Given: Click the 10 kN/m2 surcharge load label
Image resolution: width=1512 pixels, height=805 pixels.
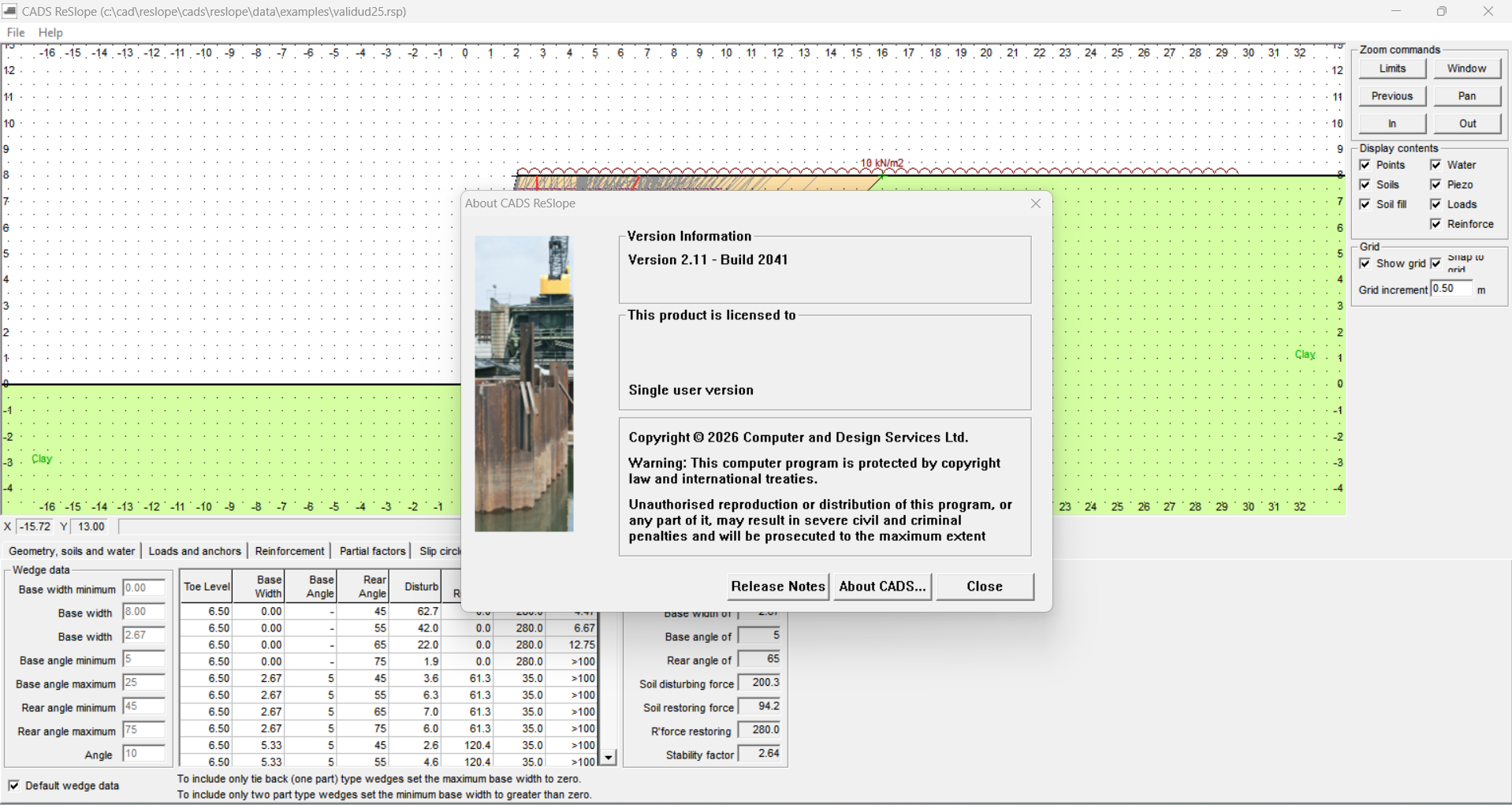Looking at the screenshot, I should (x=882, y=163).
